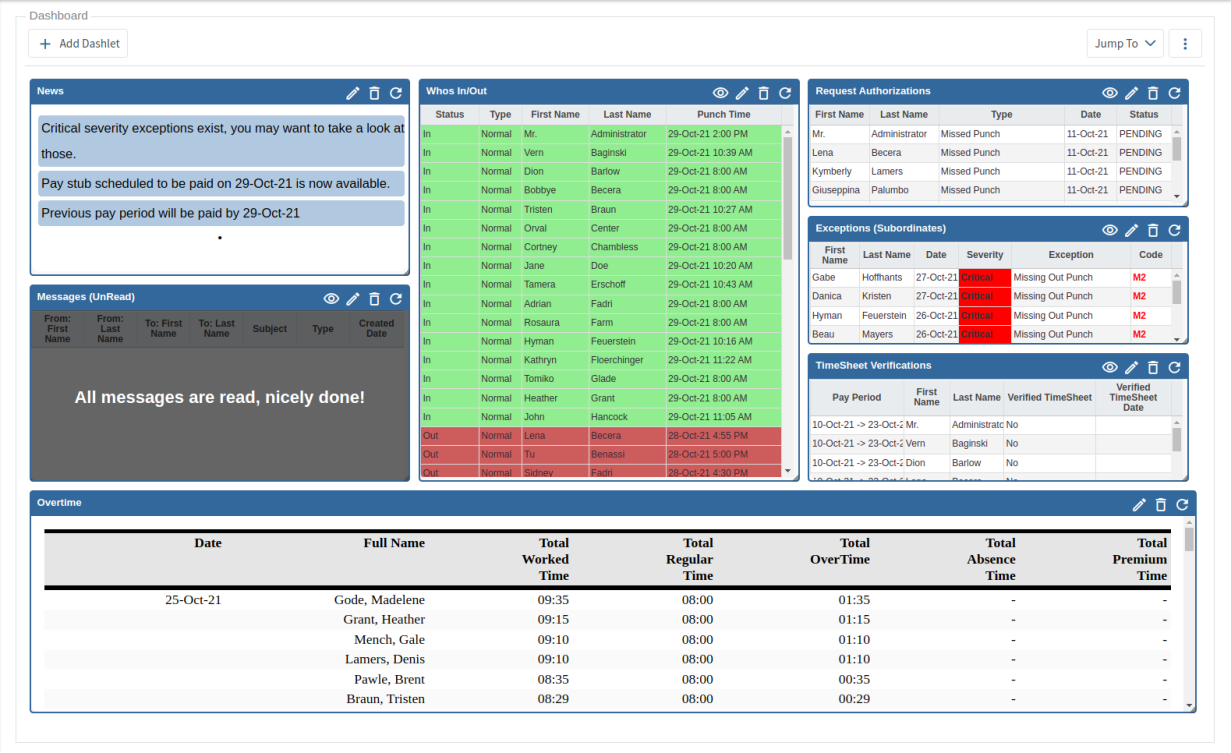Refresh the Whos In/Out dashlet

tap(785, 93)
